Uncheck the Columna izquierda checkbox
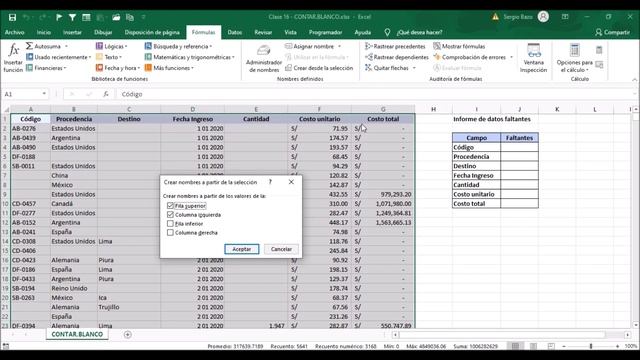The height and width of the screenshot is (360, 640). pyautogui.click(x=170, y=214)
